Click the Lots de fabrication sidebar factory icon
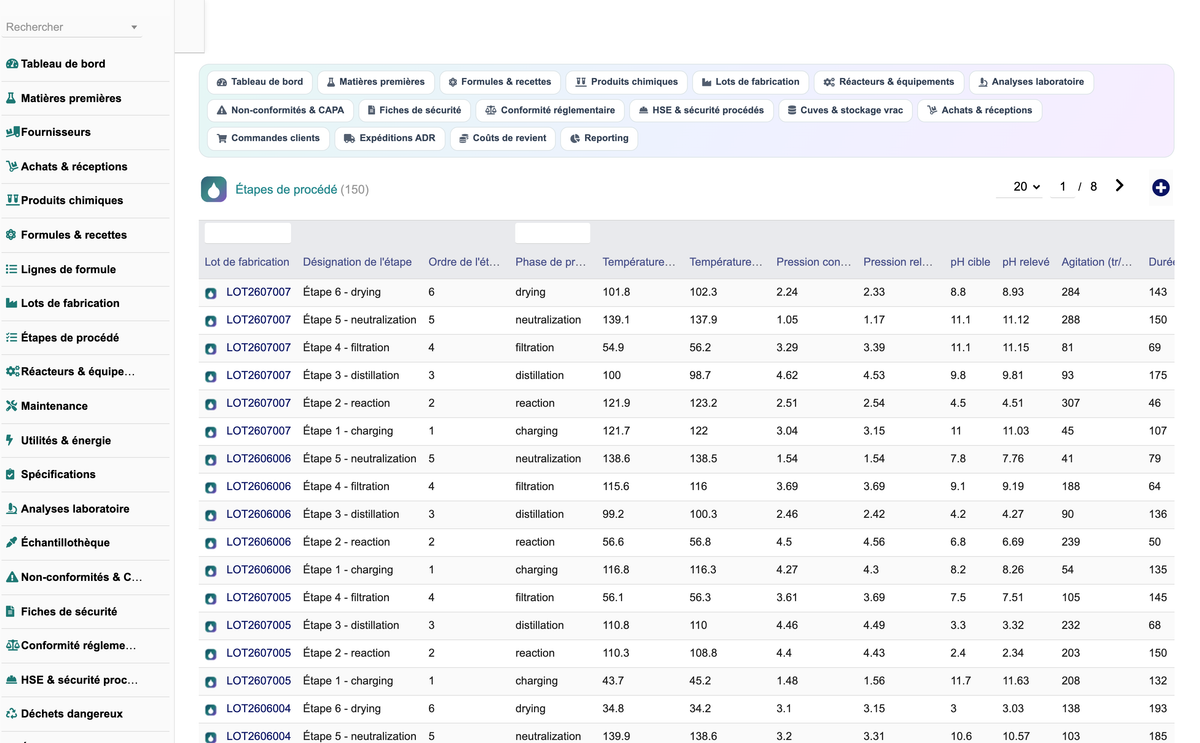The height and width of the screenshot is (743, 1200). [x=12, y=303]
